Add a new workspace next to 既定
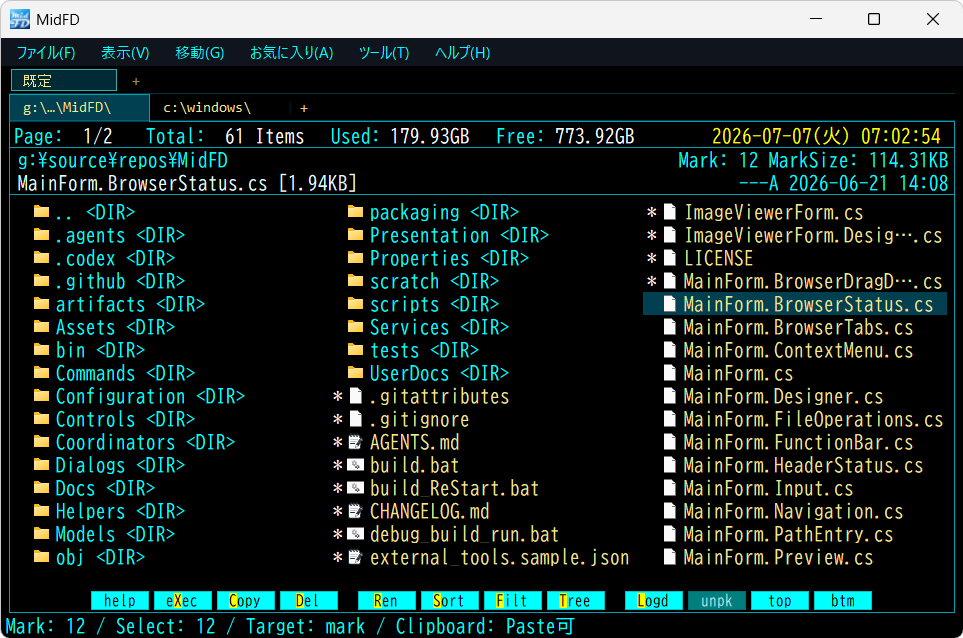The height and width of the screenshot is (638, 963). click(136, 81)
